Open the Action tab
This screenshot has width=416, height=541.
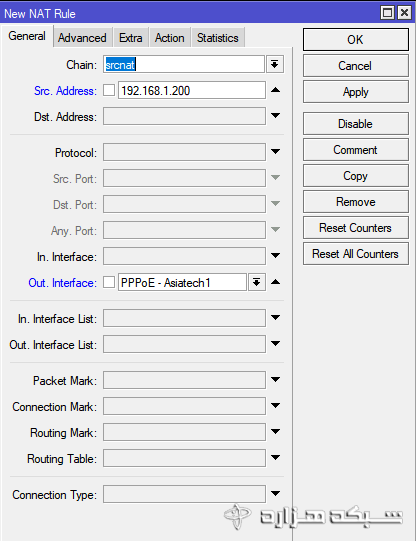pos(169,38)
